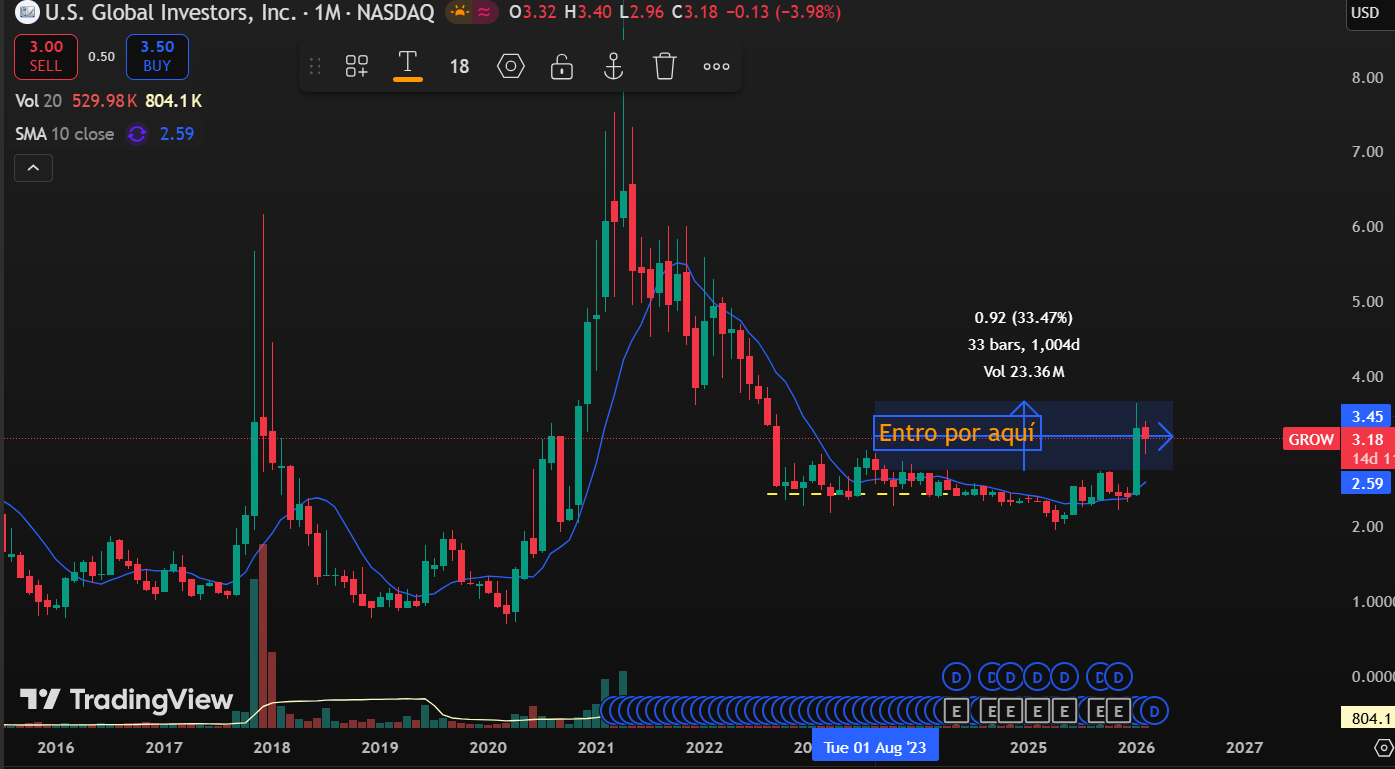
Task: Collapse the indicator legend with chevron
Action: pos(33,168)
